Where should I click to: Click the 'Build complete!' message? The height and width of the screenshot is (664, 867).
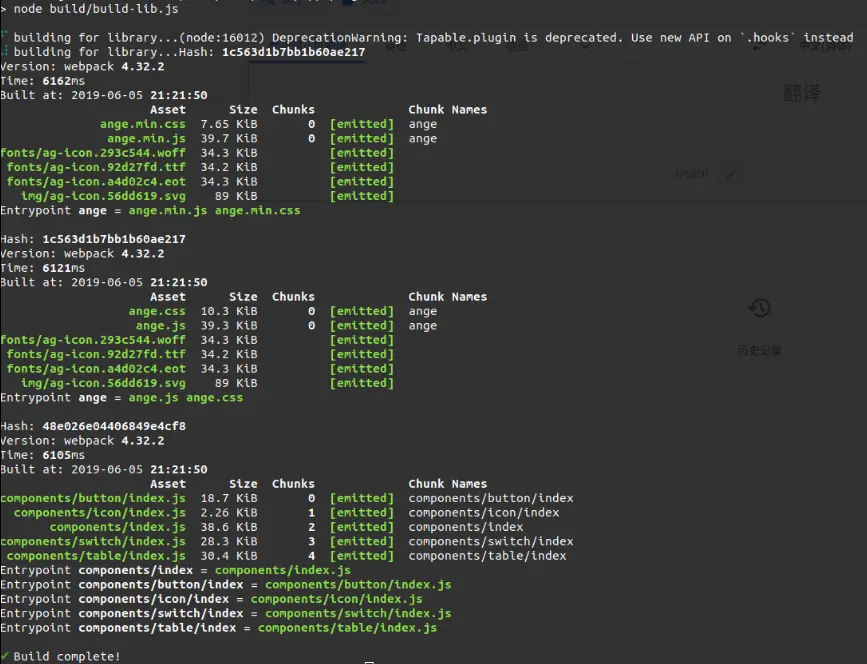[x=67, y=656]
